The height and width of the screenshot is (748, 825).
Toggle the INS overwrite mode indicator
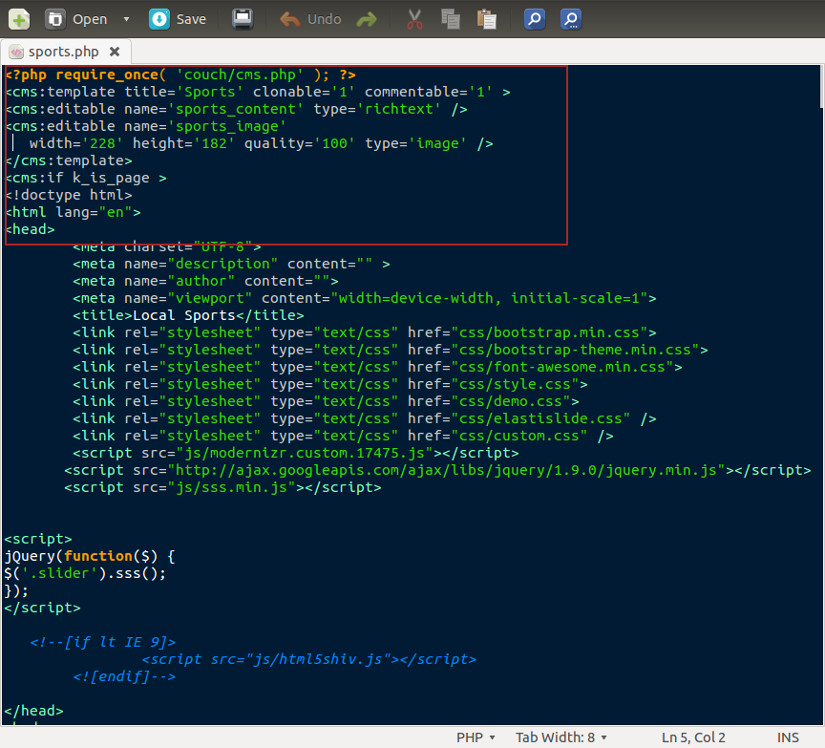click(788, 737)
